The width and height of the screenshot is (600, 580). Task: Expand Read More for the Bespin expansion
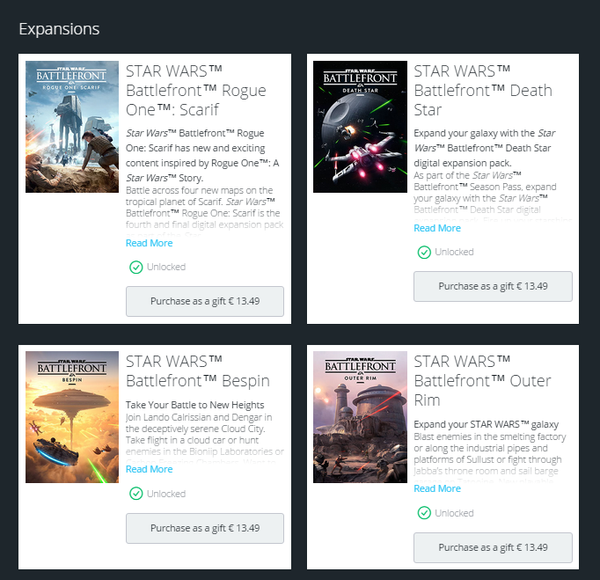(149, 469)
